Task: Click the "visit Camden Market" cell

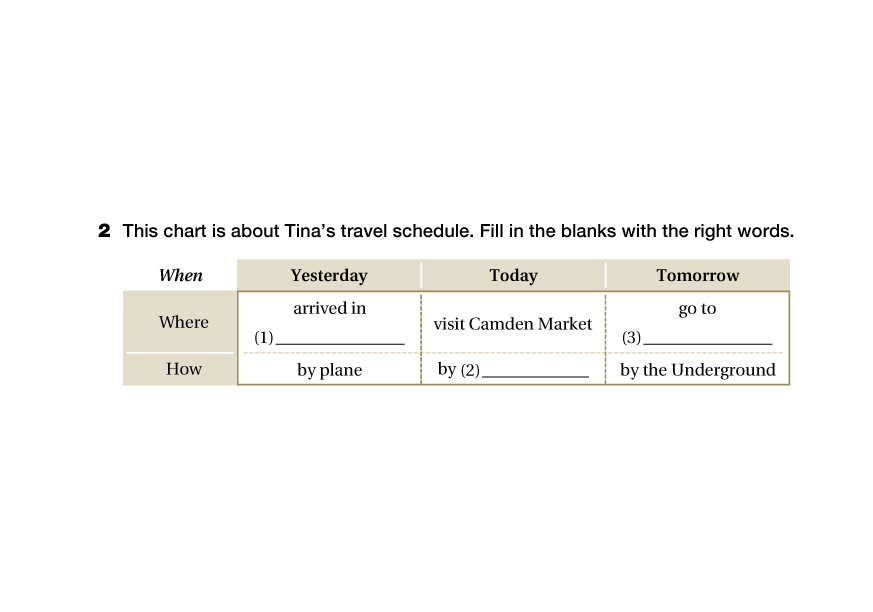Action: (513, 324)
